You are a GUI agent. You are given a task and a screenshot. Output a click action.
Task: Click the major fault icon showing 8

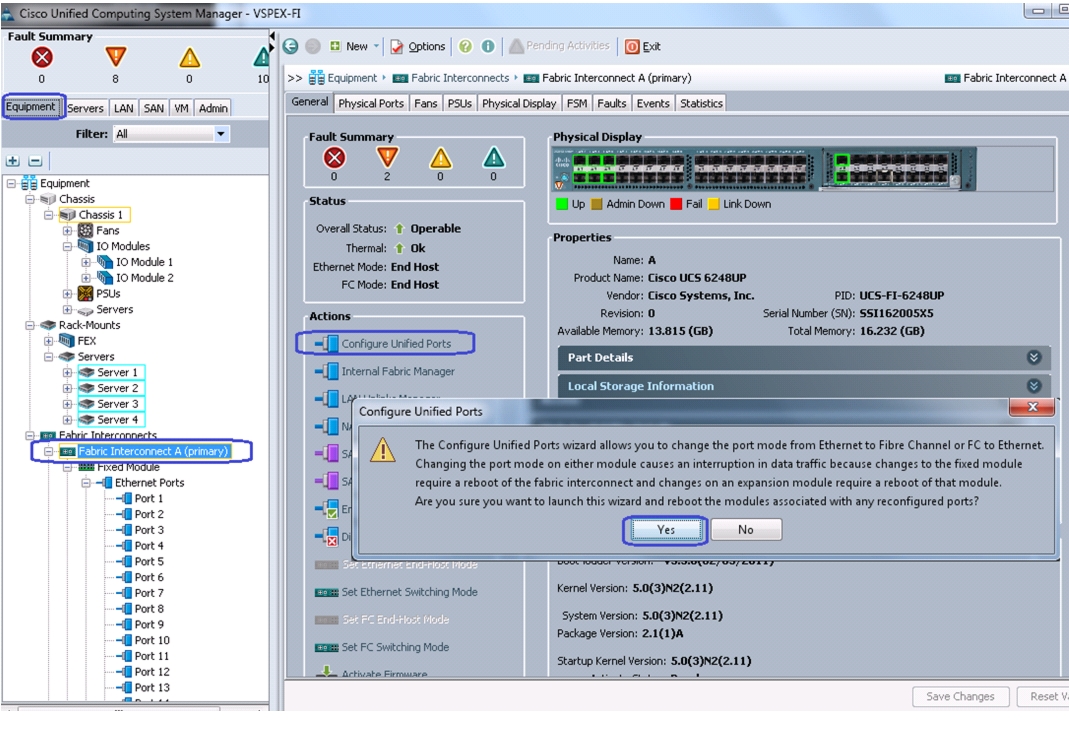116,57
